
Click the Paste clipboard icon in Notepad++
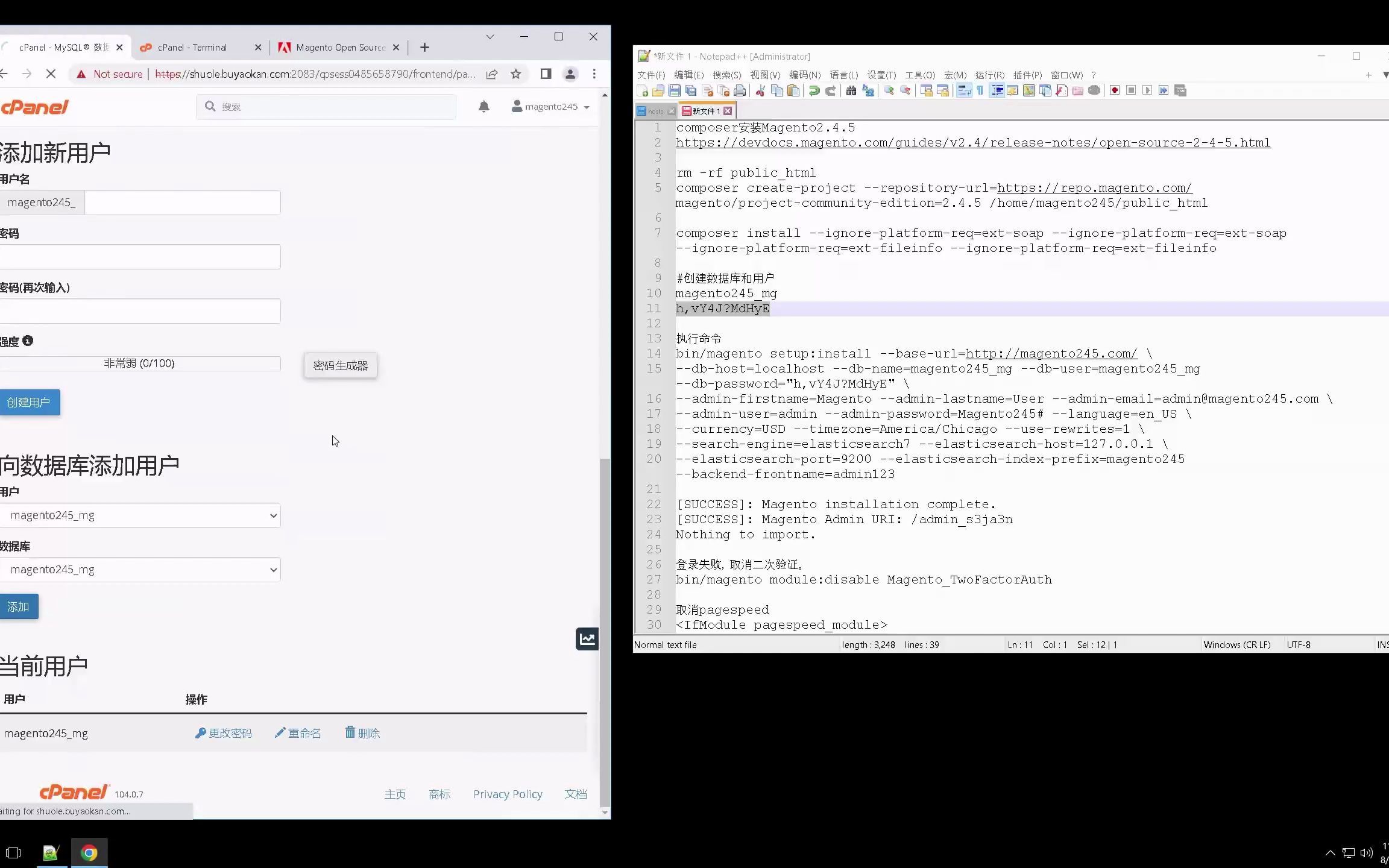[x=793, y=90]
